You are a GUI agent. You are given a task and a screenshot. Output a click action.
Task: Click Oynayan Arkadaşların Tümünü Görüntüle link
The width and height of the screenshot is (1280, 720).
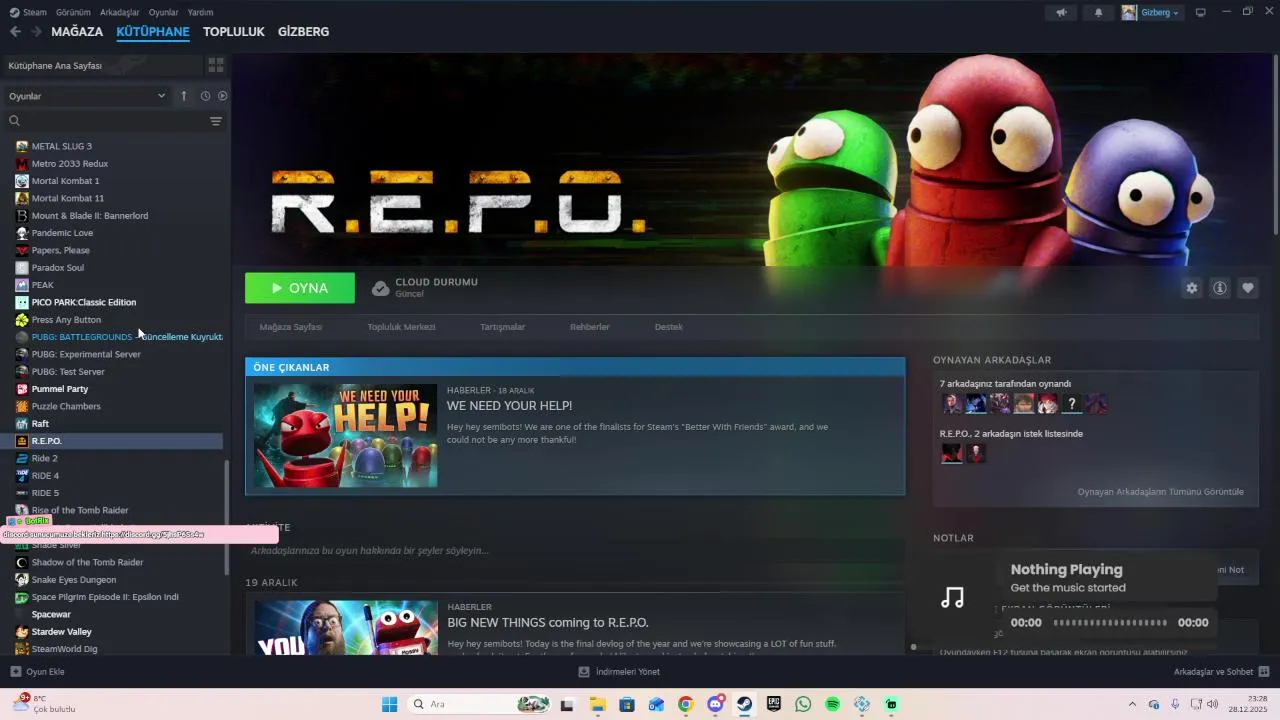coord(1160,492)
